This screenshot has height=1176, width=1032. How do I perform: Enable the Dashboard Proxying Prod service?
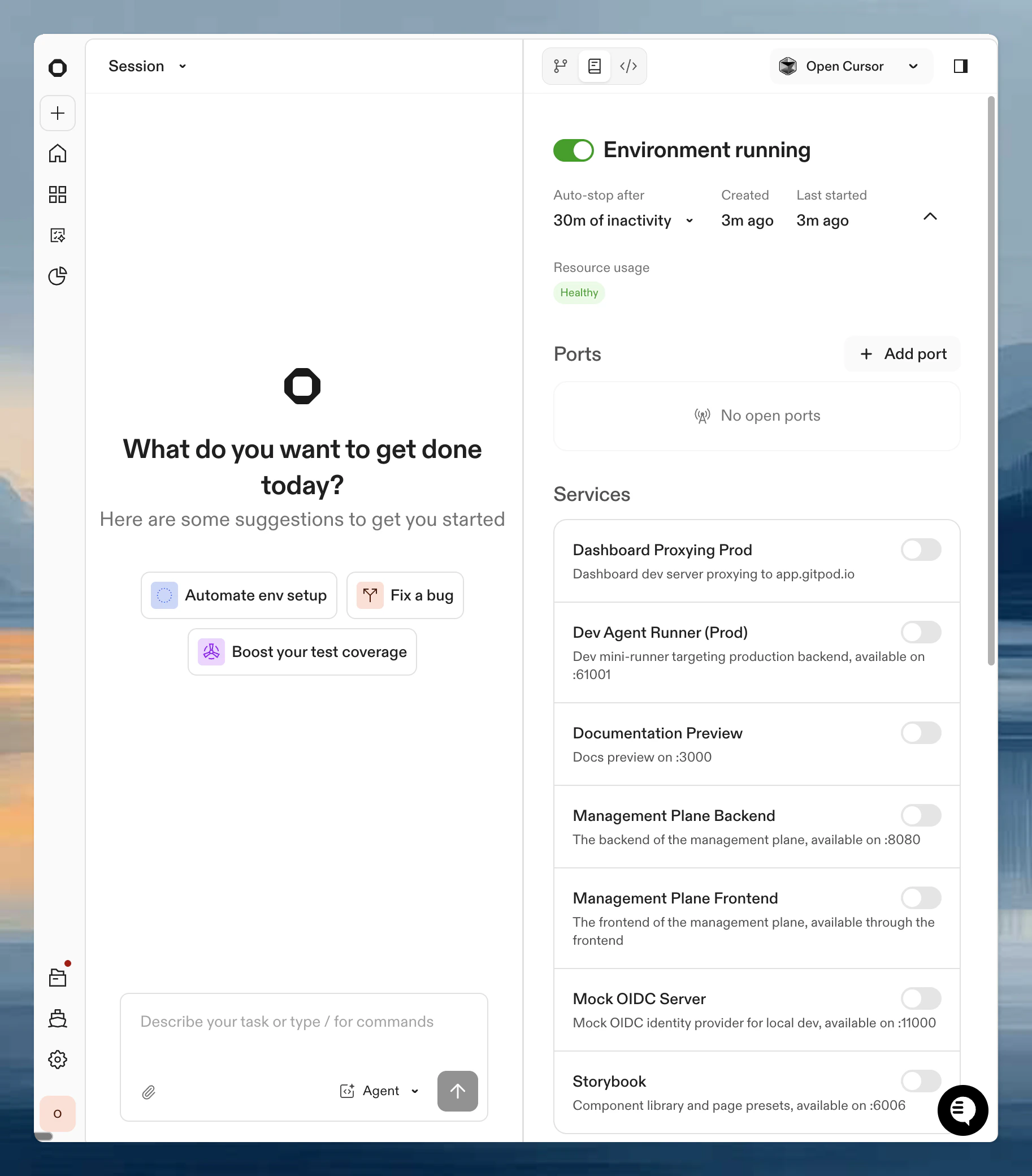(x=921, y=550)
